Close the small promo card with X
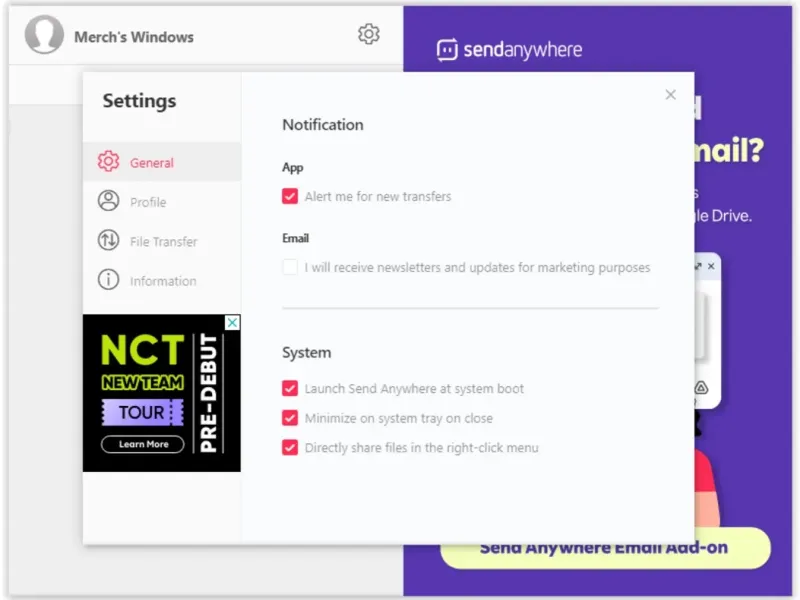Viewport: 800px width, 600px height. pyautogui.click(x=711, y=266)
